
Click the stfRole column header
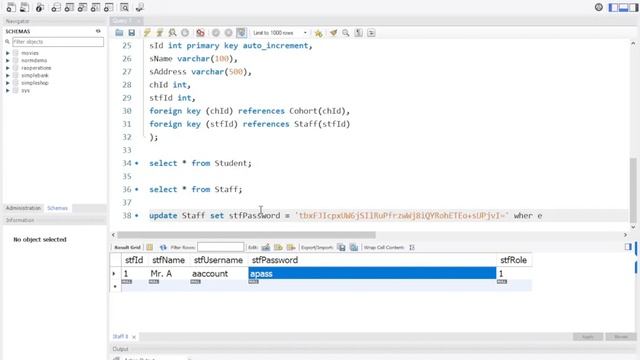[x=513, y=260]
